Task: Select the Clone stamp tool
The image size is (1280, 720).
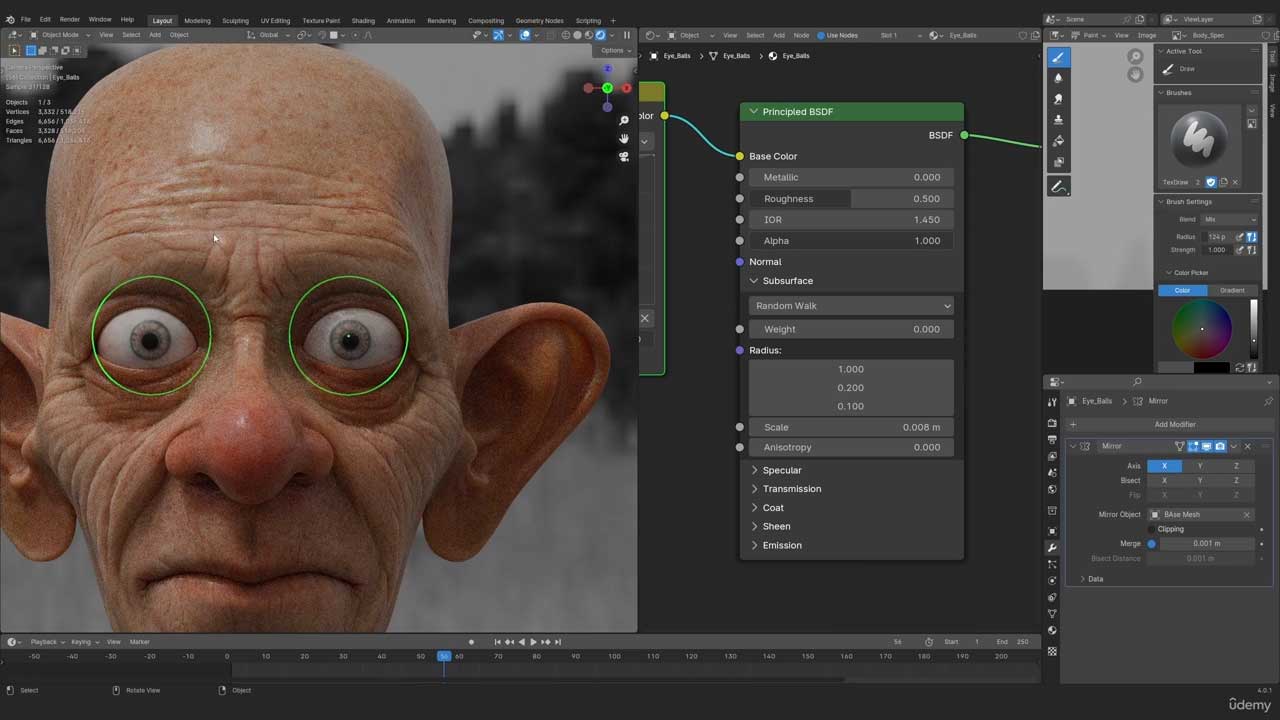Action: [1058, 120]
